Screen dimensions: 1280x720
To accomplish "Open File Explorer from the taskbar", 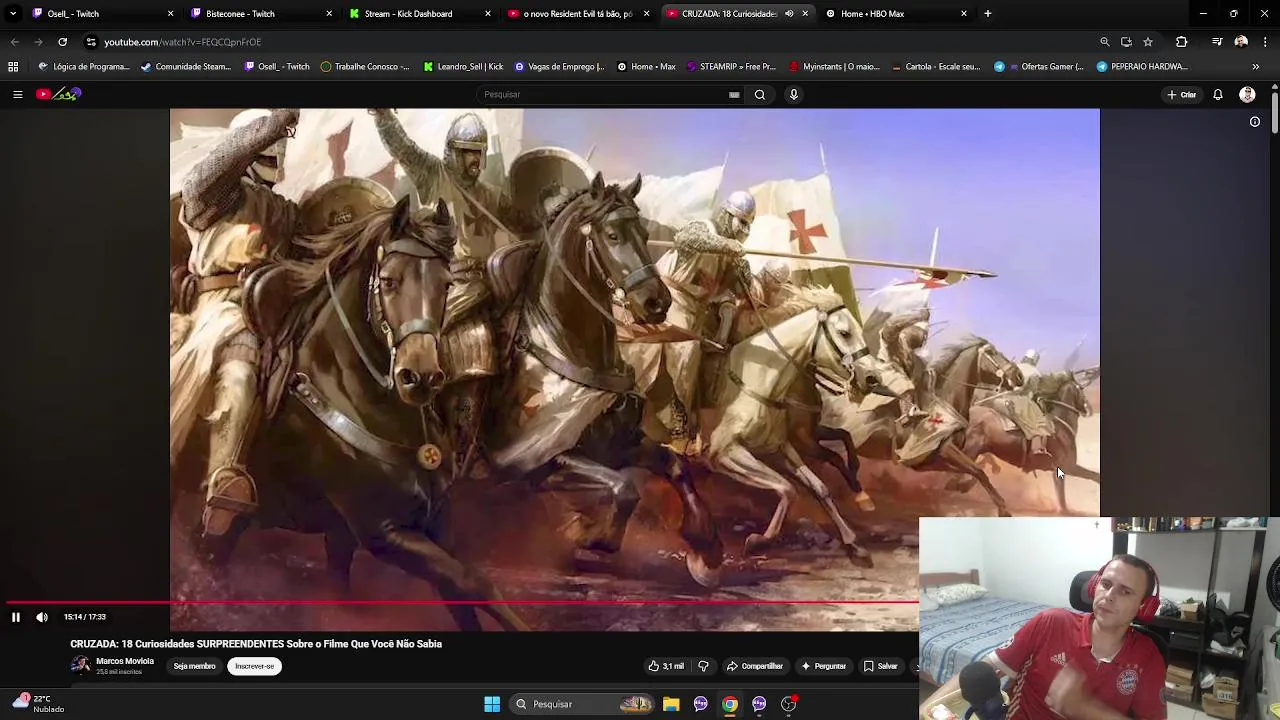I will 671,704.
